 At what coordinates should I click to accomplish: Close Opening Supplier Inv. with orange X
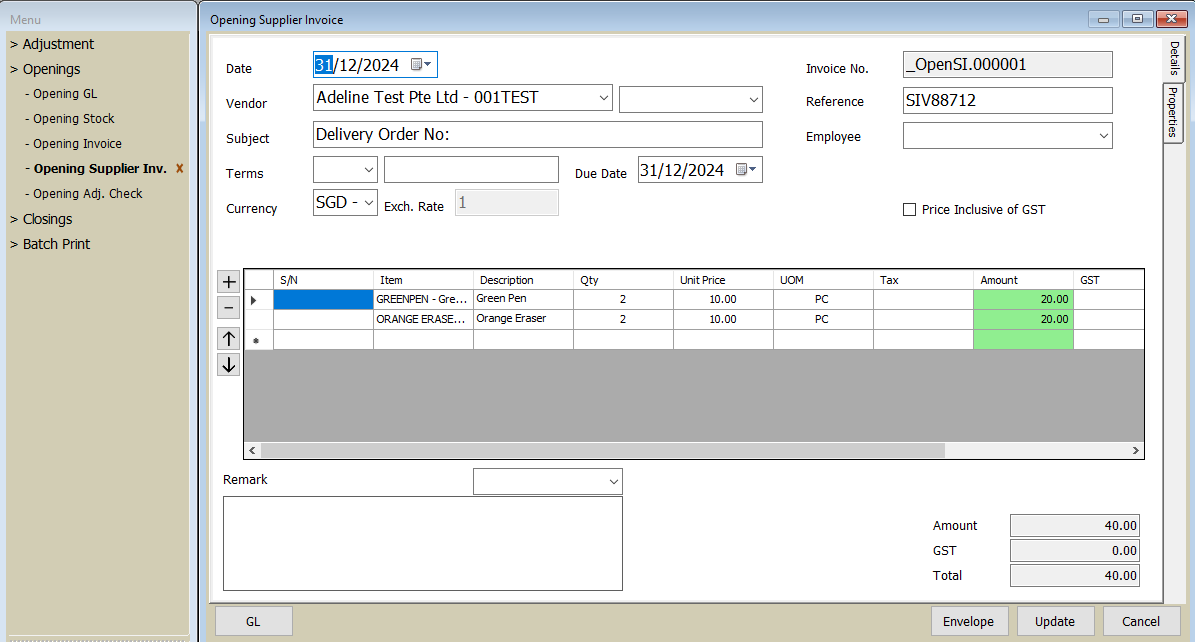pyautogui.click(x=180, y=169)
